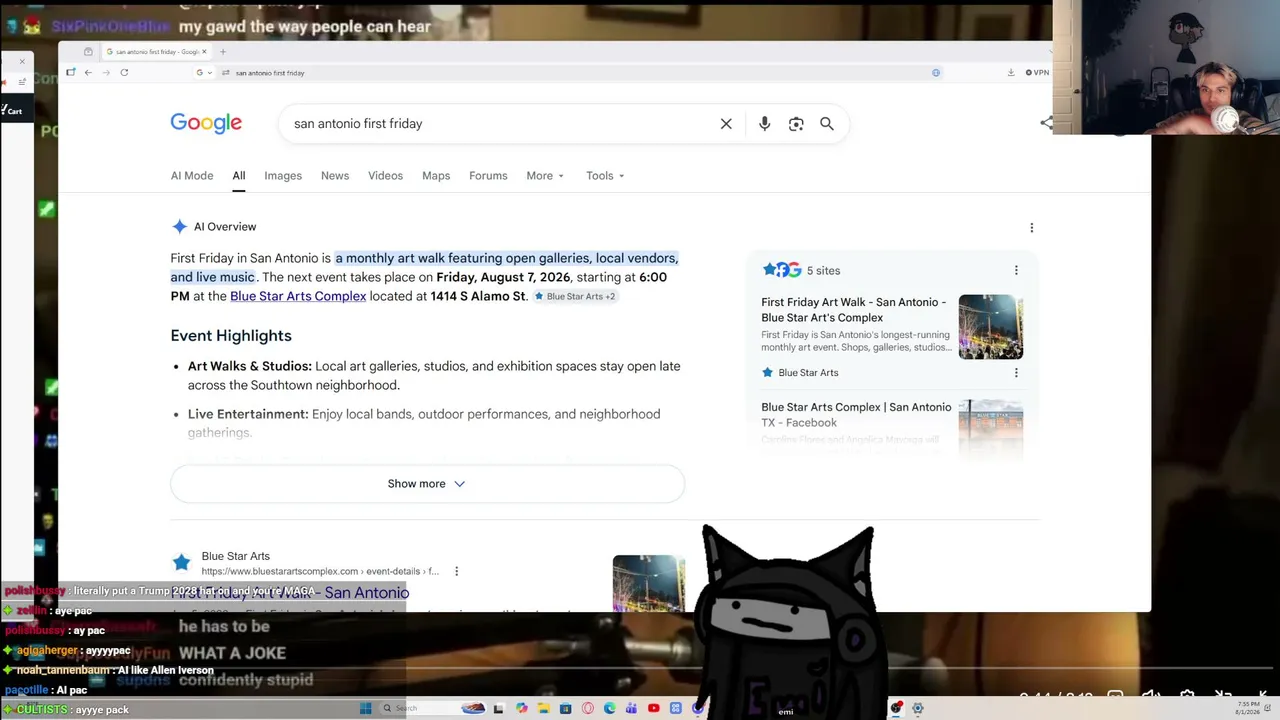Click the Art Walks & Studios bullet text

[x=434, y=376]
